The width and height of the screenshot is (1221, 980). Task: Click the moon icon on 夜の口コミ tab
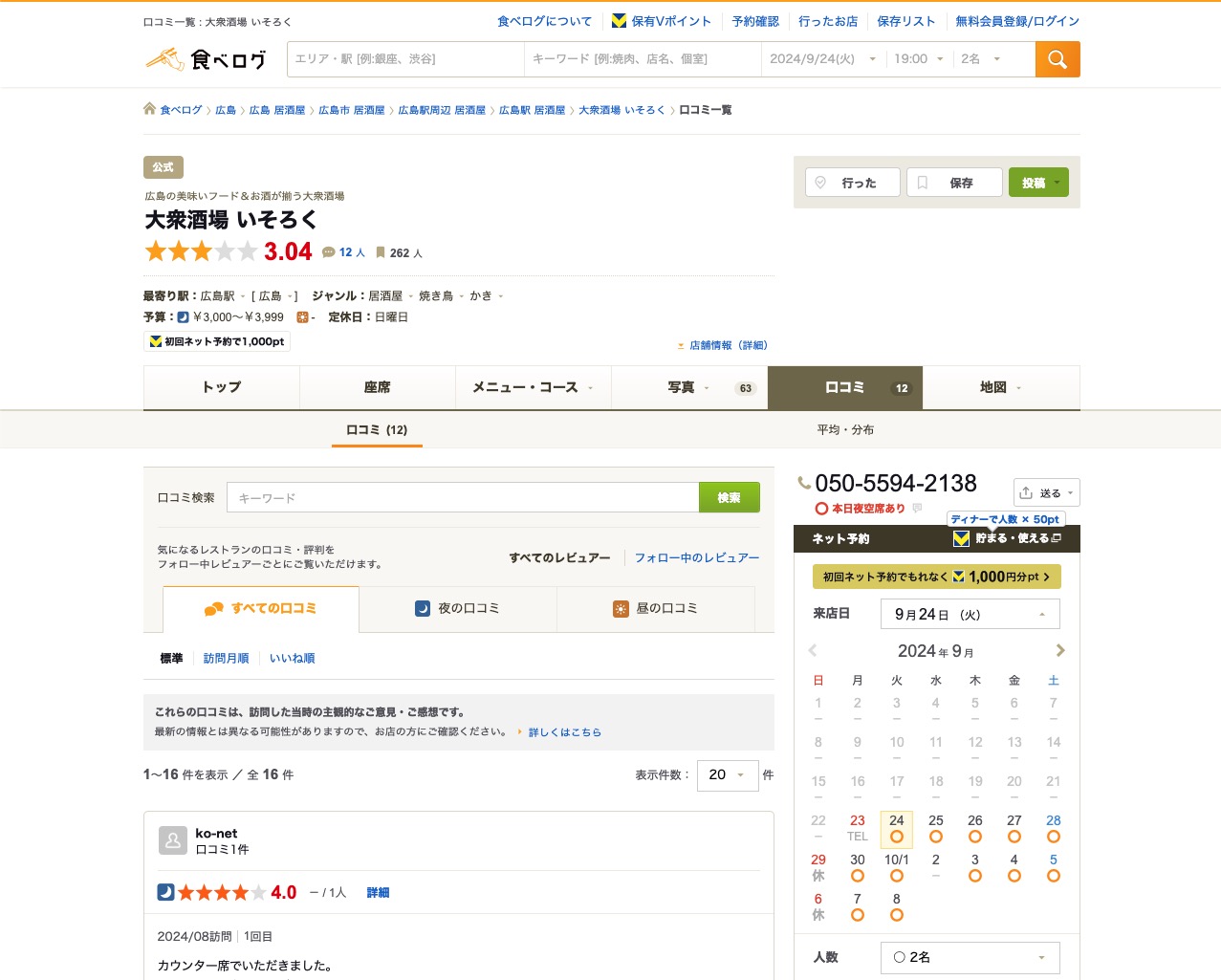pos(422,608)
